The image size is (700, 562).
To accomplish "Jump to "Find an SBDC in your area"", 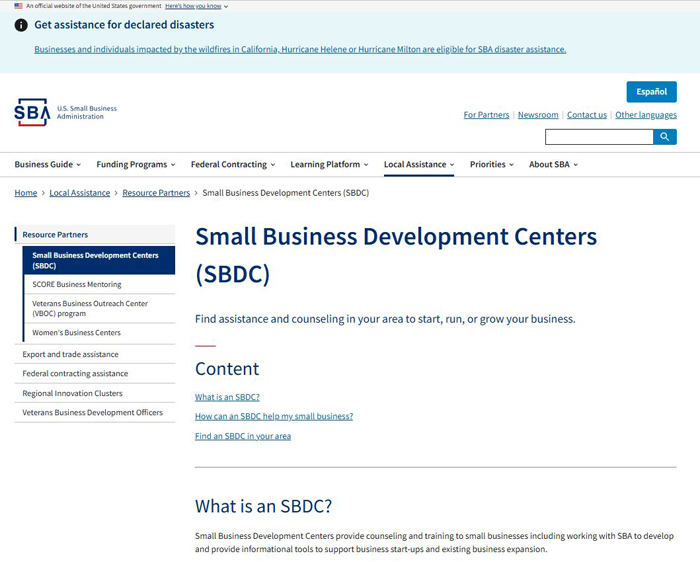I will pyautogui.click(x=243, y=436).
